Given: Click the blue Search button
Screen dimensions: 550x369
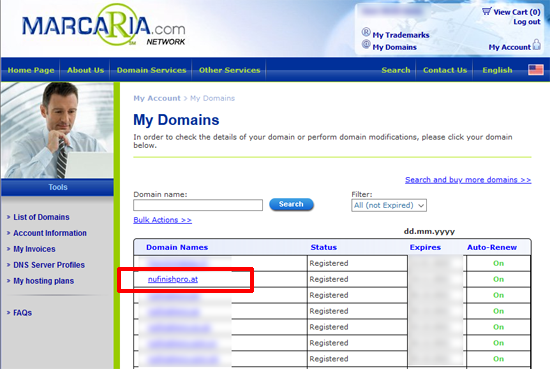Looking at the screenshot, I should (x=291, y=204).
